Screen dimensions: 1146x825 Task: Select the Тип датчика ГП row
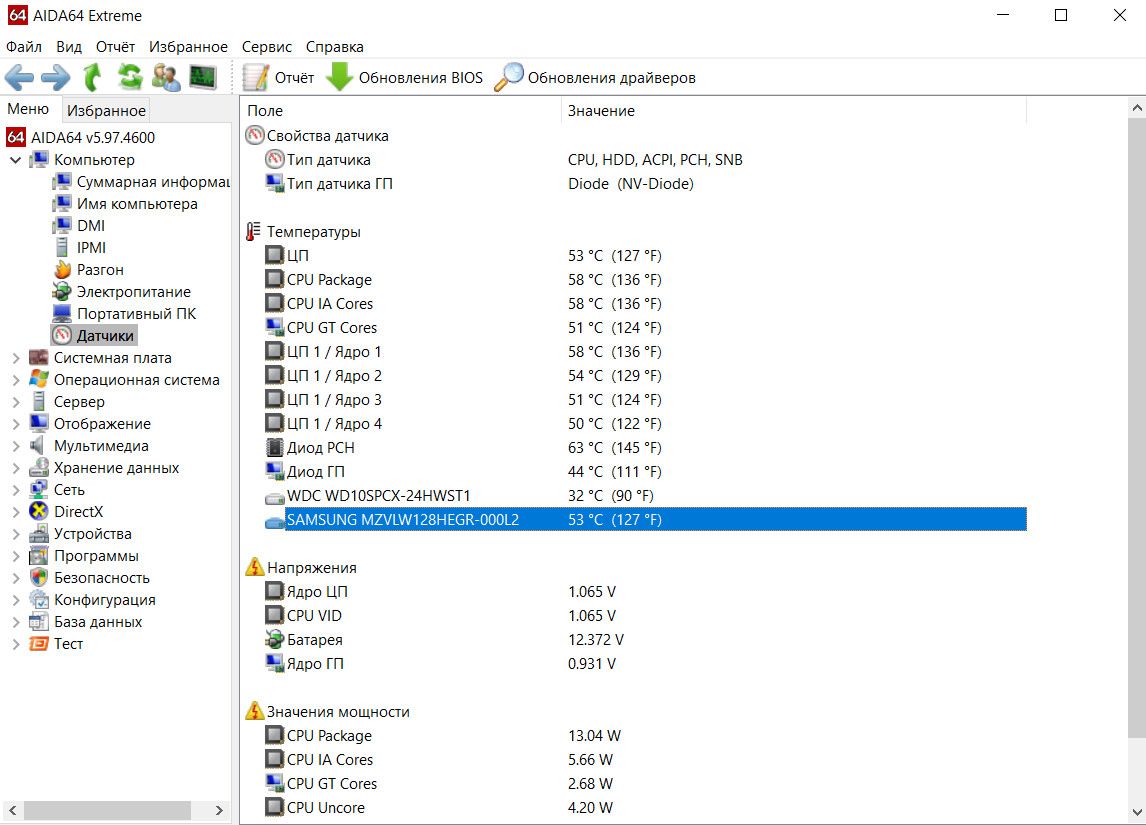coord(645,183)
